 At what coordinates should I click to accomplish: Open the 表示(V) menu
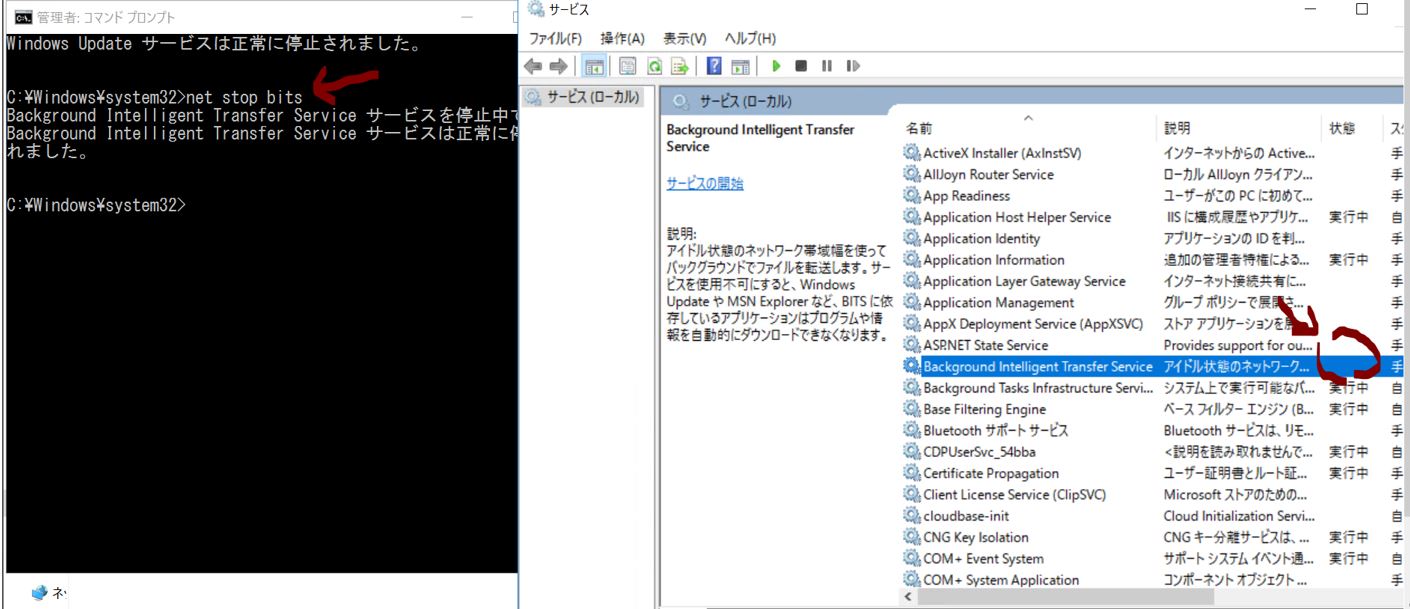685,38
